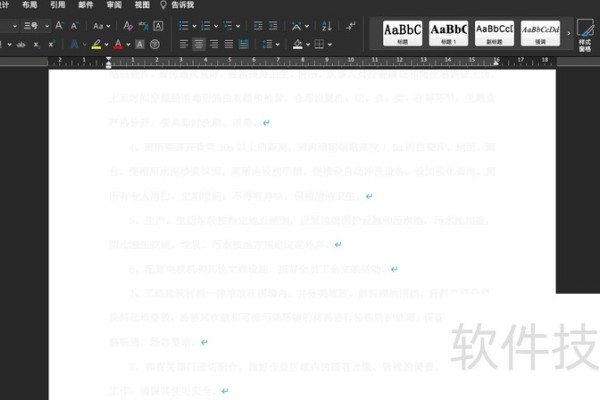
Task: Clear all formatting with the eraser A icon
Action: [x=128, y=26]
